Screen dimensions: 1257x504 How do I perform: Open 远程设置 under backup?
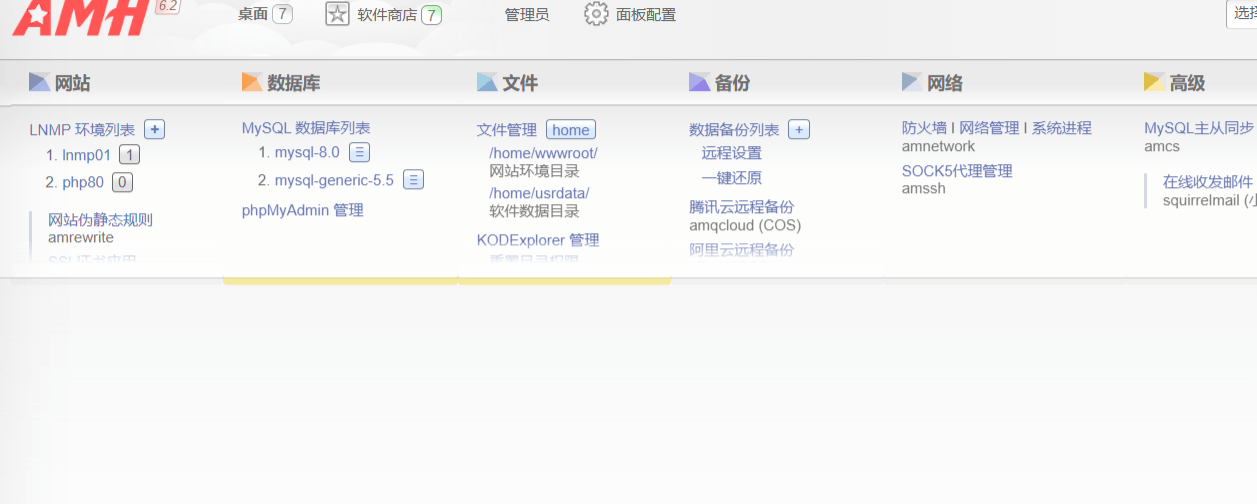[x=732, y=153]
